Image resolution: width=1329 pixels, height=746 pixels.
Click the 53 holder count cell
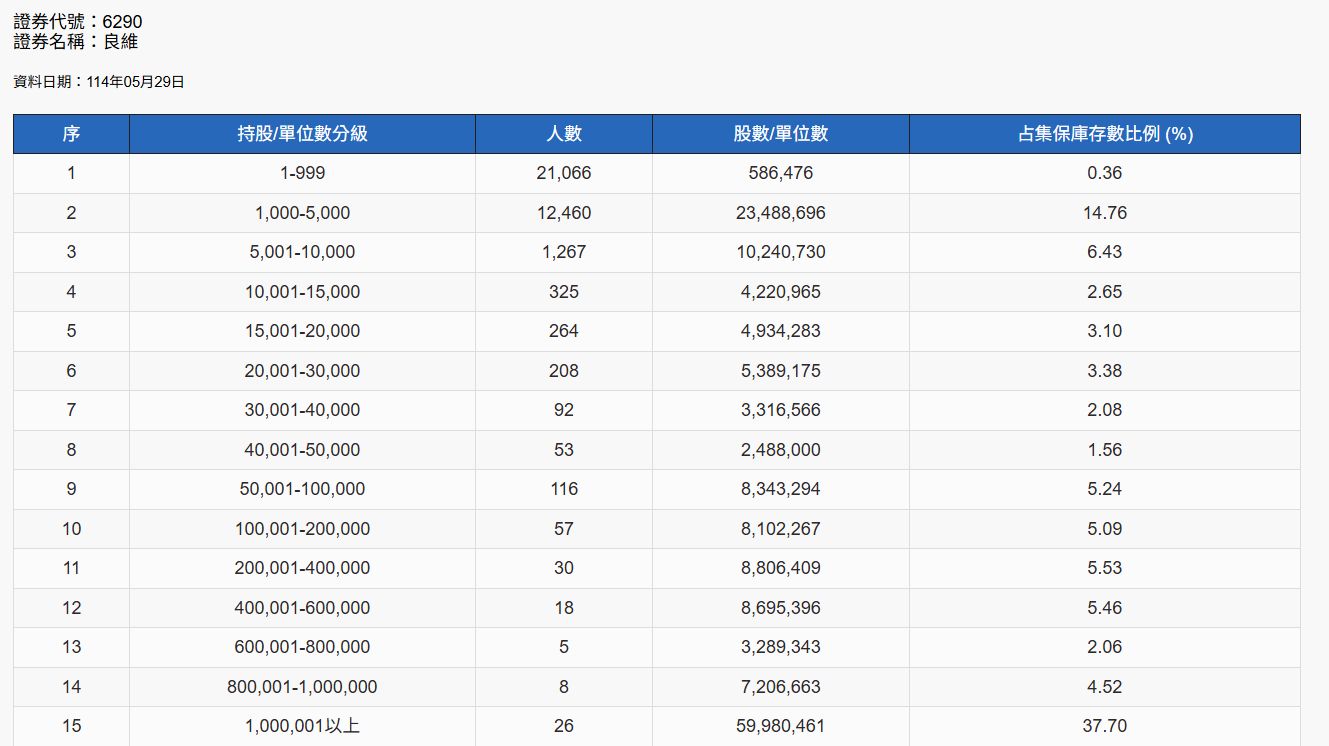point(564,450)
